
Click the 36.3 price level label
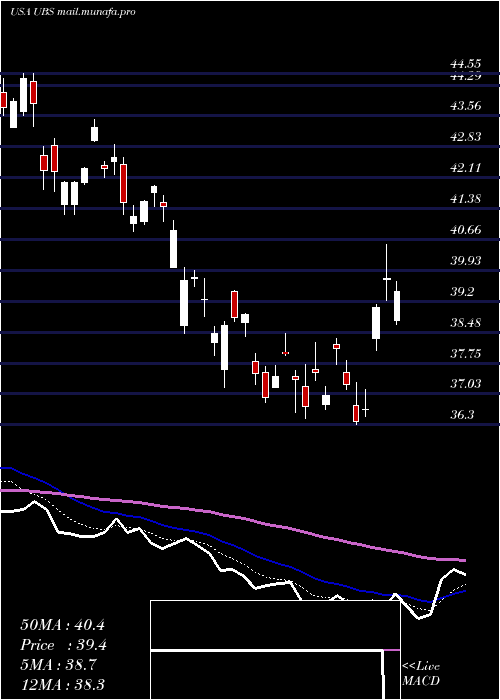pyautogui.click(x=462, y=415)
